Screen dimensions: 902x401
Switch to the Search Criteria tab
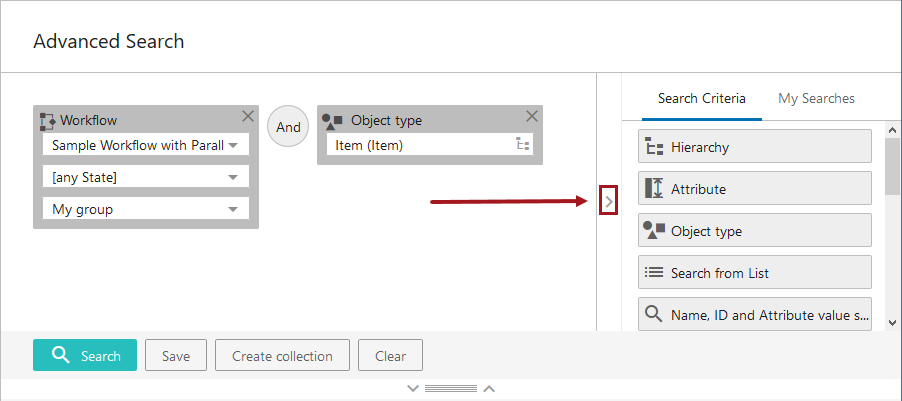click(x=701, y=99)
